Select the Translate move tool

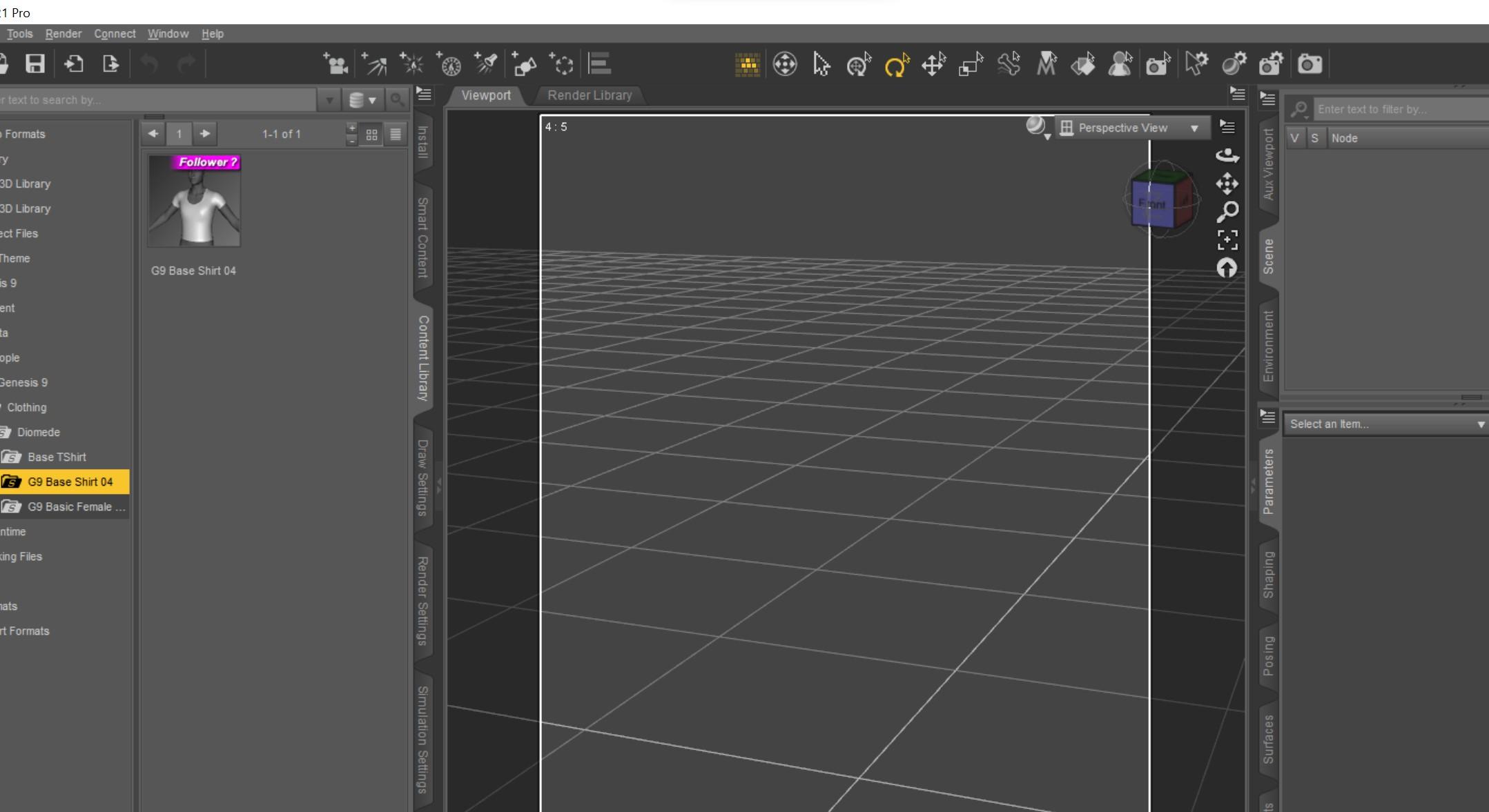[933, 65]
